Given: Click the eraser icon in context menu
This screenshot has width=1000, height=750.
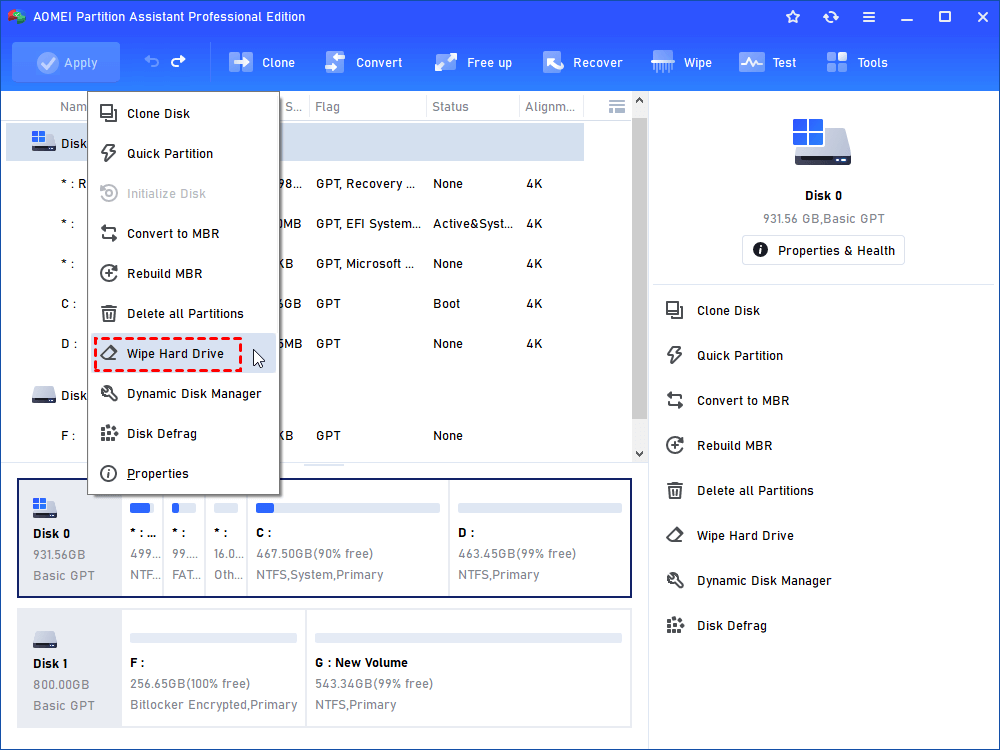Looking at the screenshot, I should coord(109,353).
